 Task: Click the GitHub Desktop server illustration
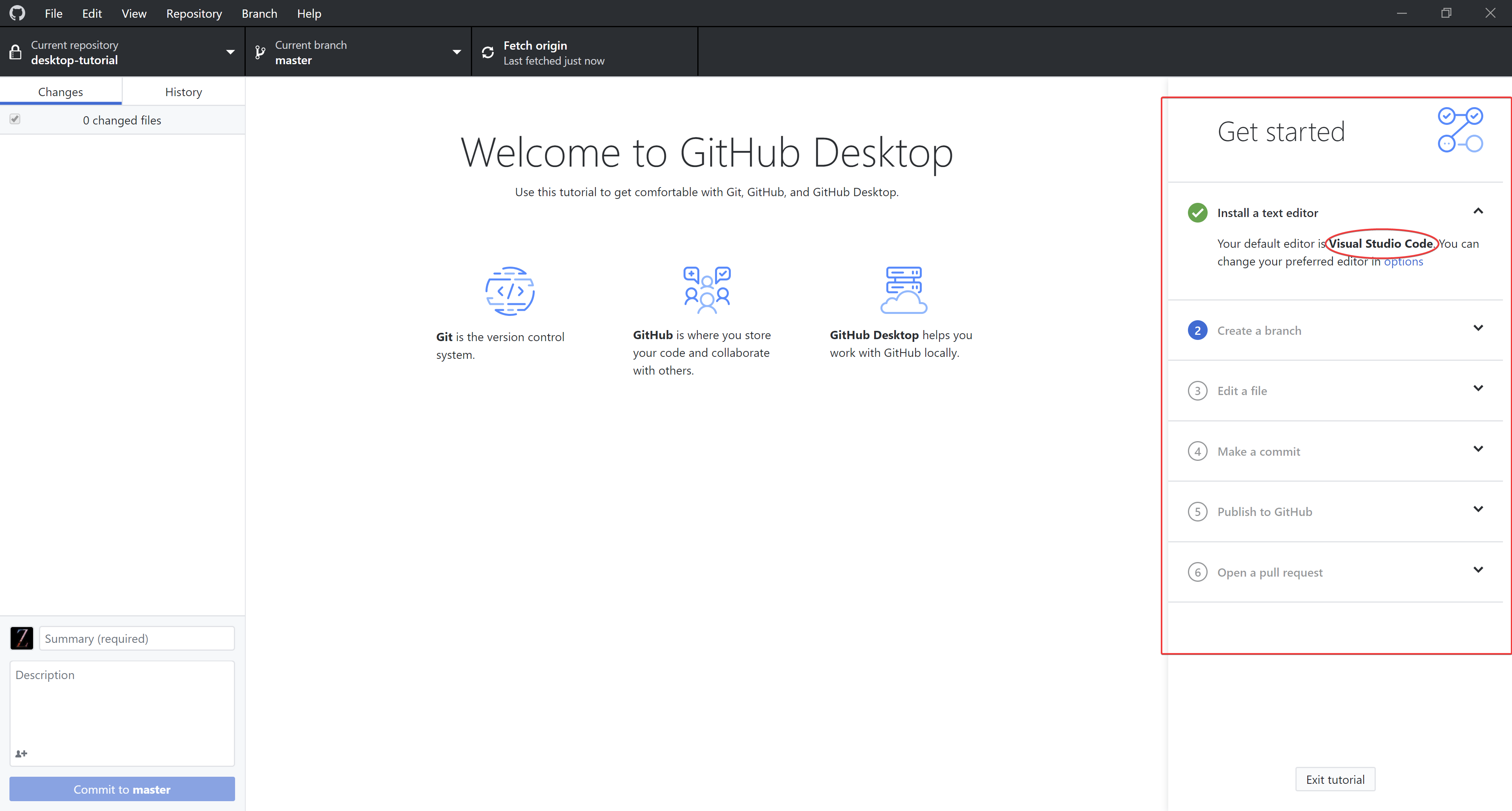(903, 290)
